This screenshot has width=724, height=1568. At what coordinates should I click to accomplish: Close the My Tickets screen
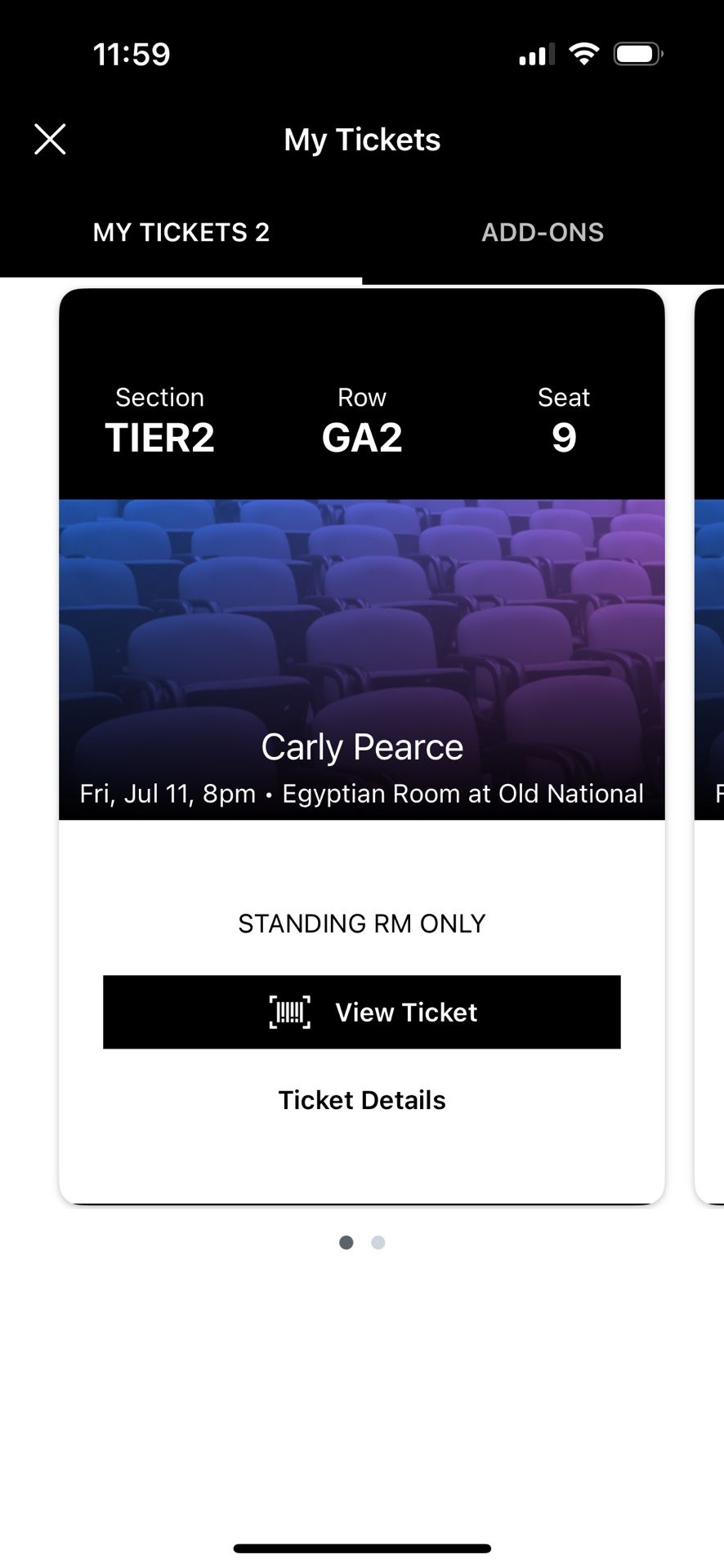(x=50, y=140)
